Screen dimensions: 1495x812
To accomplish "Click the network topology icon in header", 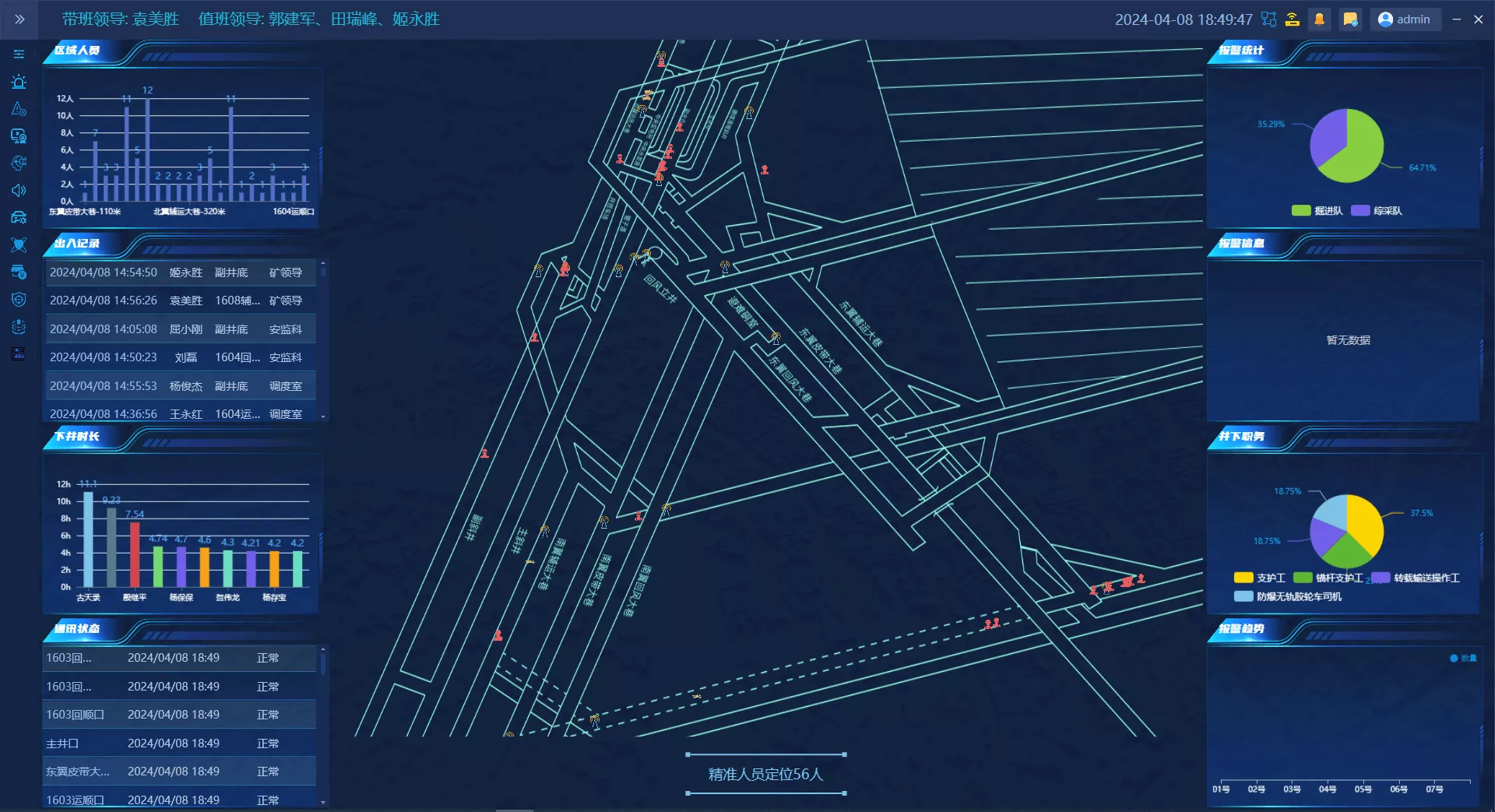I will 1269,19.
